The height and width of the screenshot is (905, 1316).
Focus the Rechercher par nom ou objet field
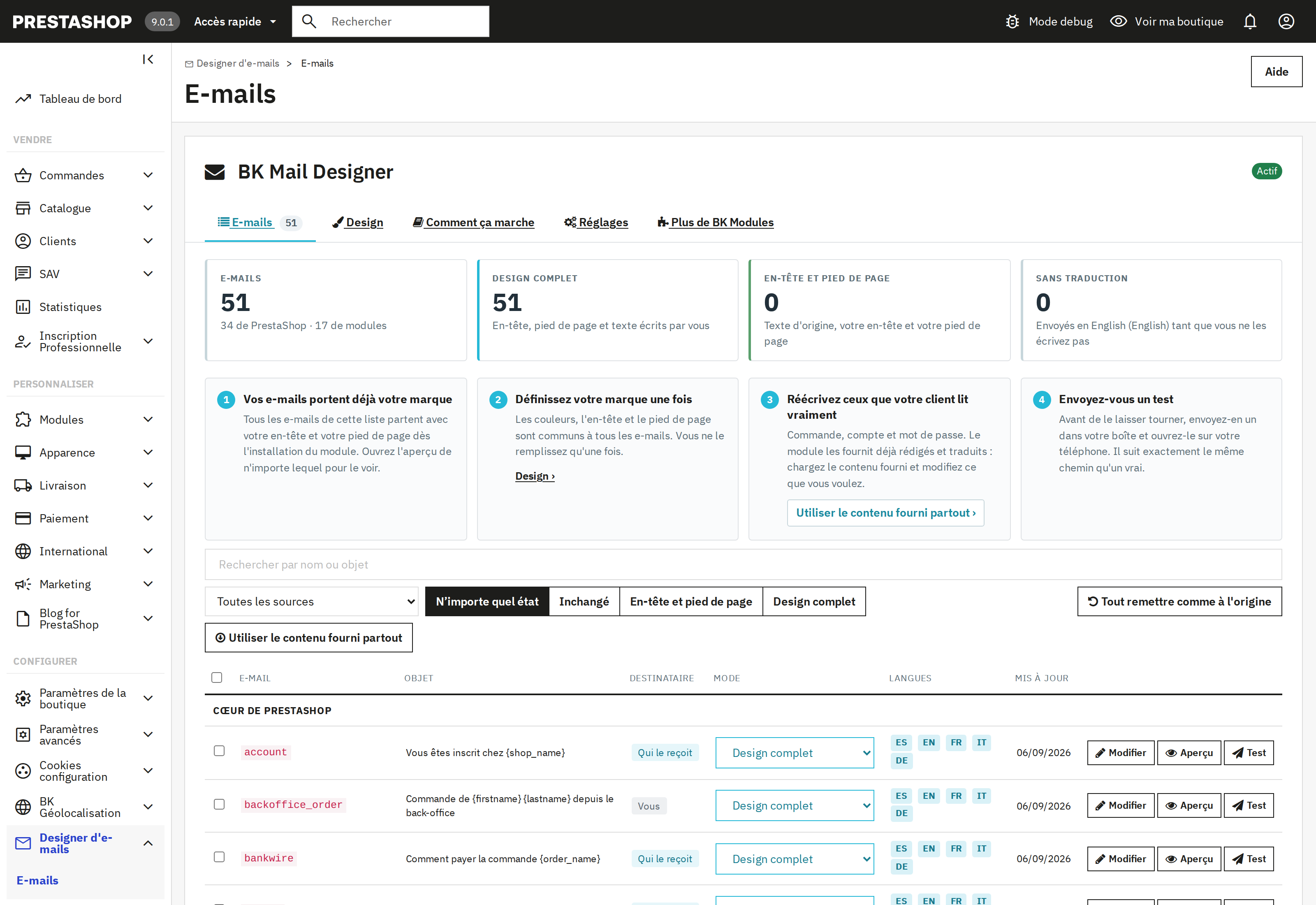[x=743, y=565]
